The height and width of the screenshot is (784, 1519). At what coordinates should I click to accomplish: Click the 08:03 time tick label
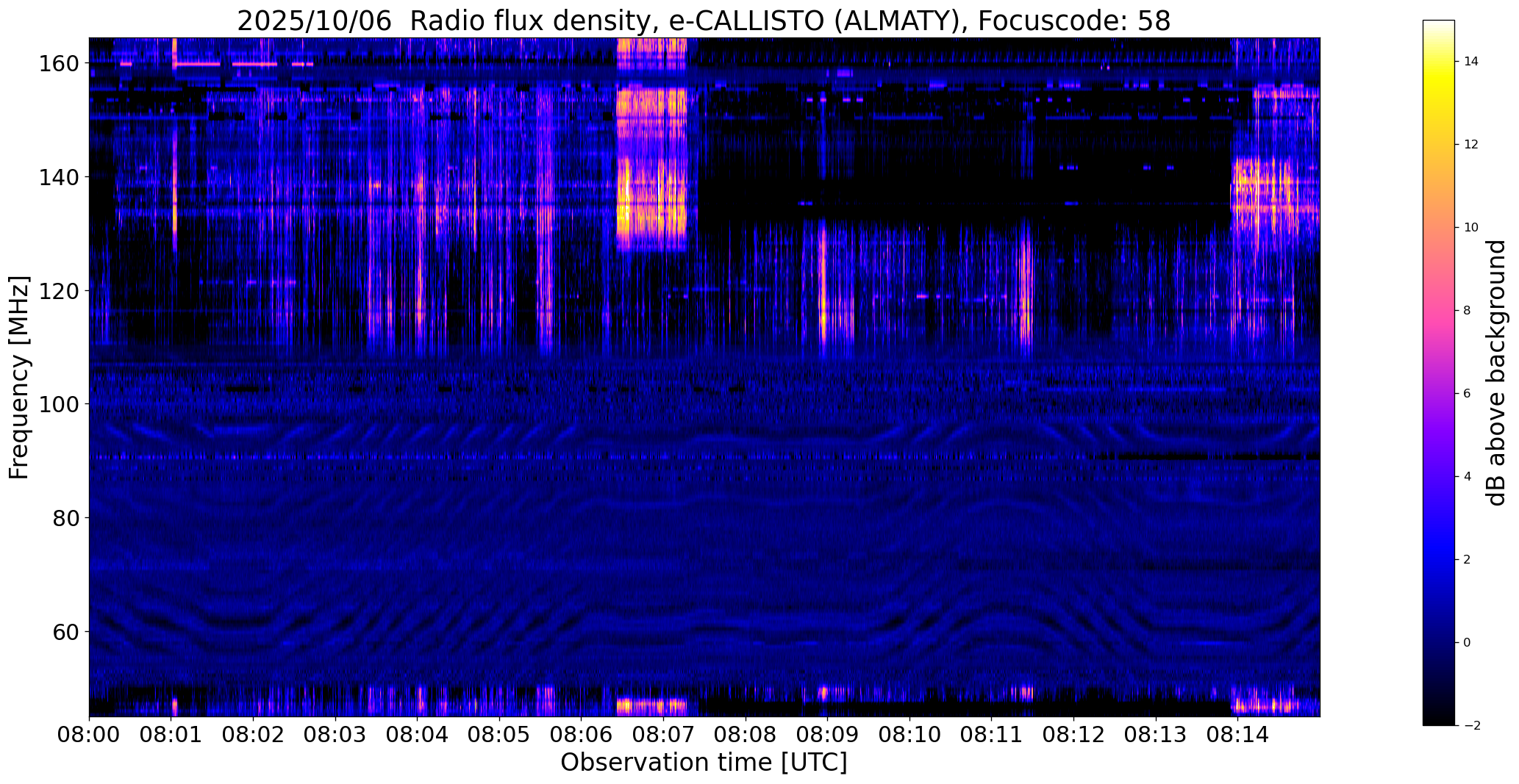[335, 734]
